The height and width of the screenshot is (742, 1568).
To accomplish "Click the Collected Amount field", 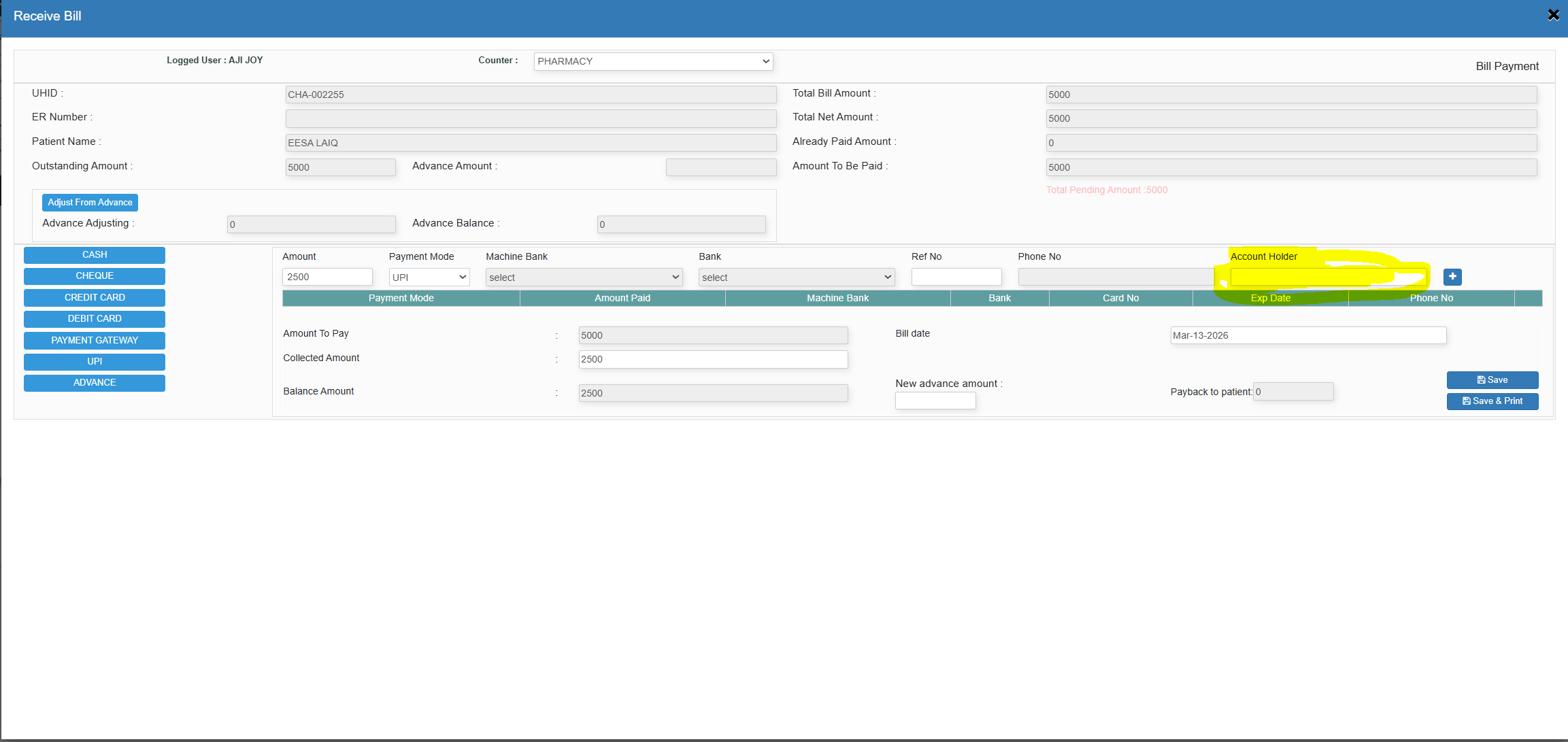I will click(x=712, y=359).
